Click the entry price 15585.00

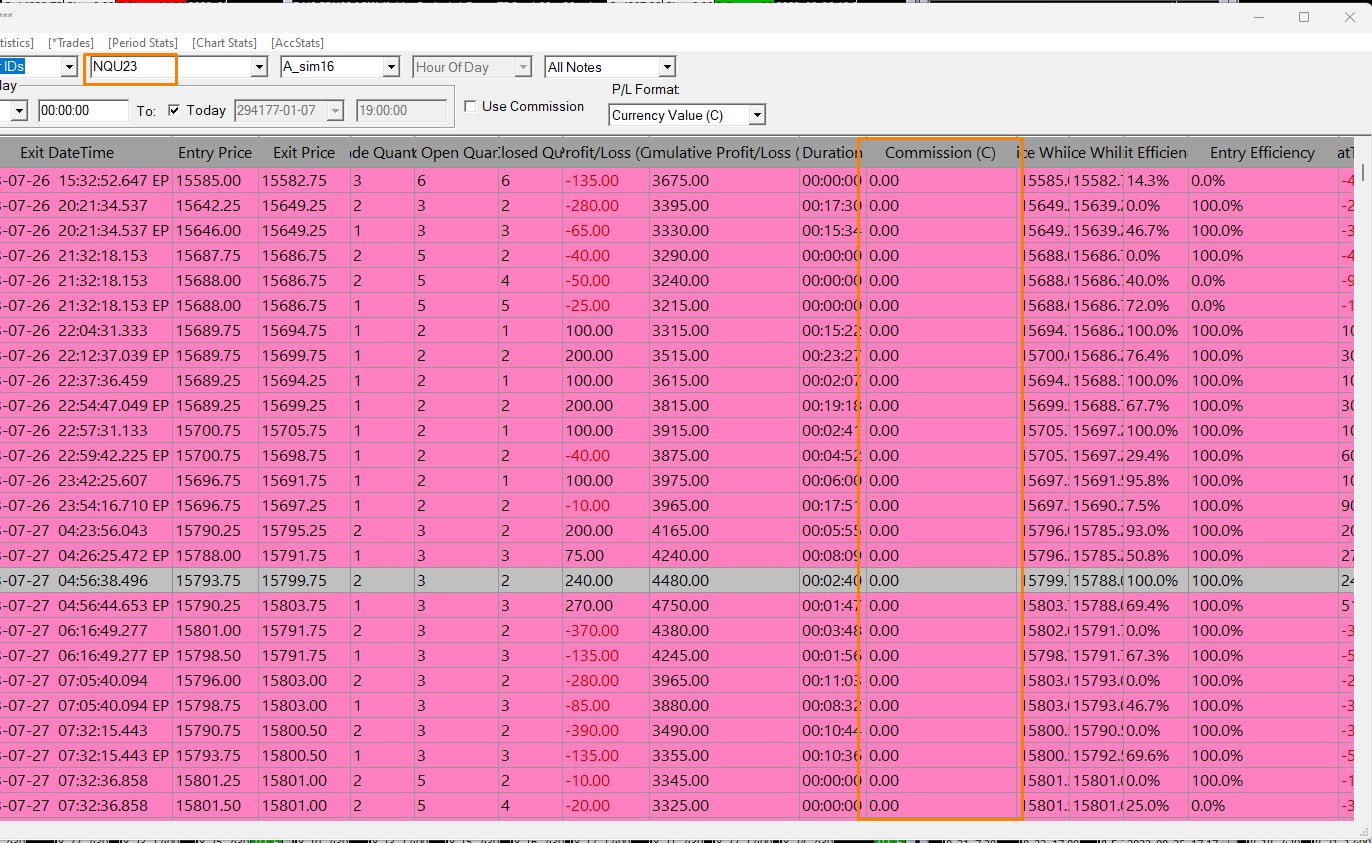pyautogui.click(x=208, y=181)
